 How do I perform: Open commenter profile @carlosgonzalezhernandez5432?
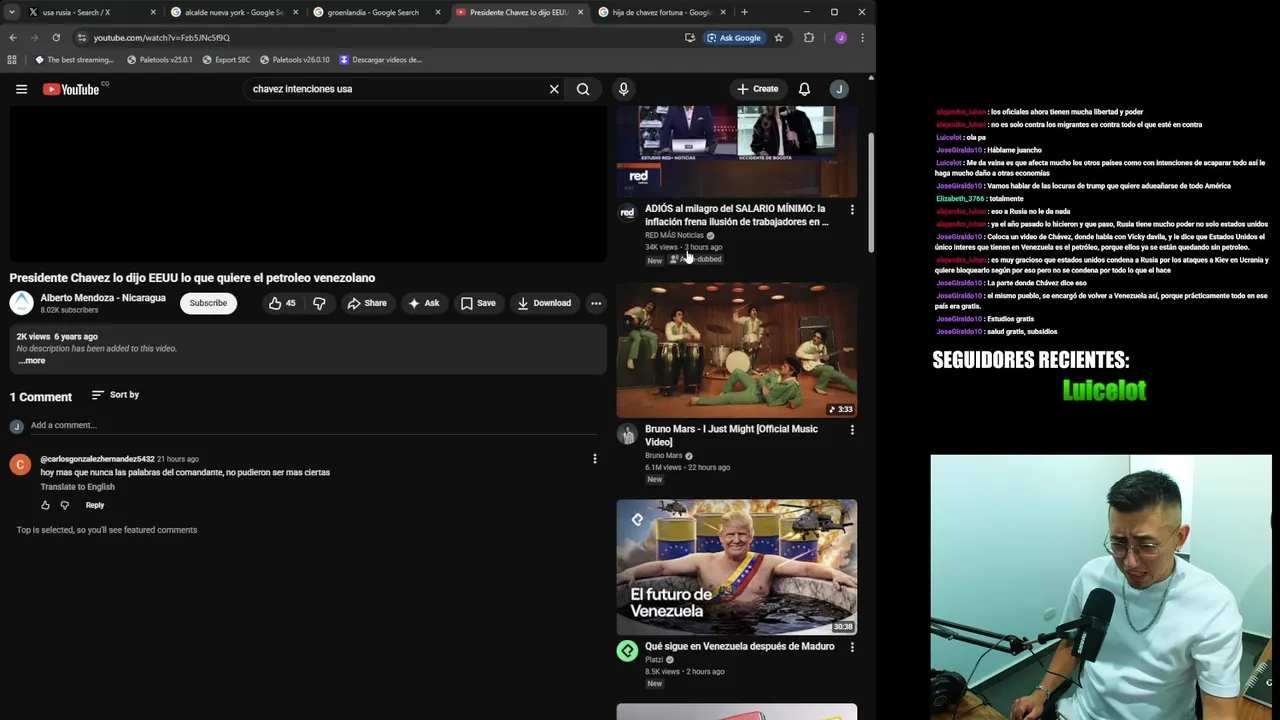tap(97, 459)
